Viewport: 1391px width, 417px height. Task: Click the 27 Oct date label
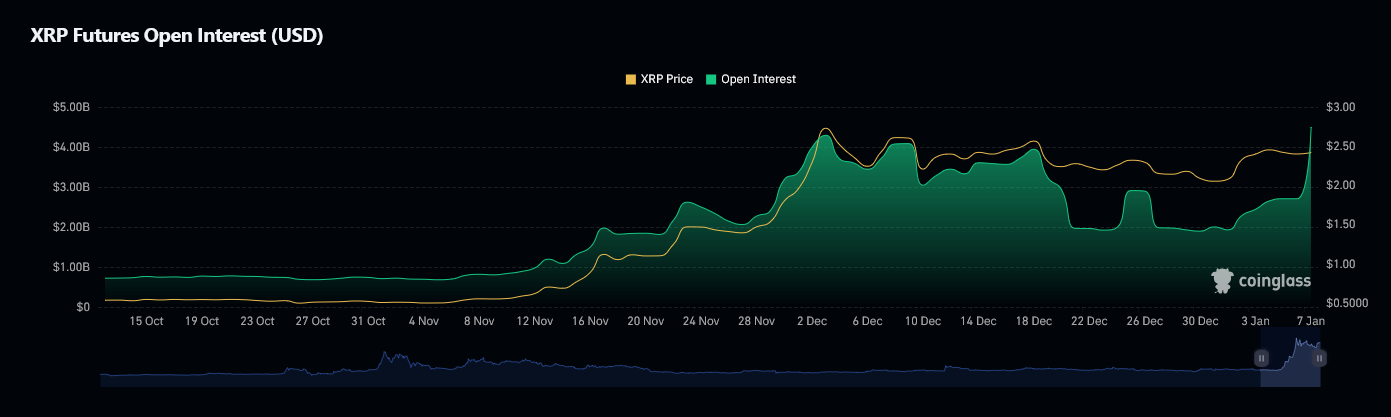coord(313,321)
